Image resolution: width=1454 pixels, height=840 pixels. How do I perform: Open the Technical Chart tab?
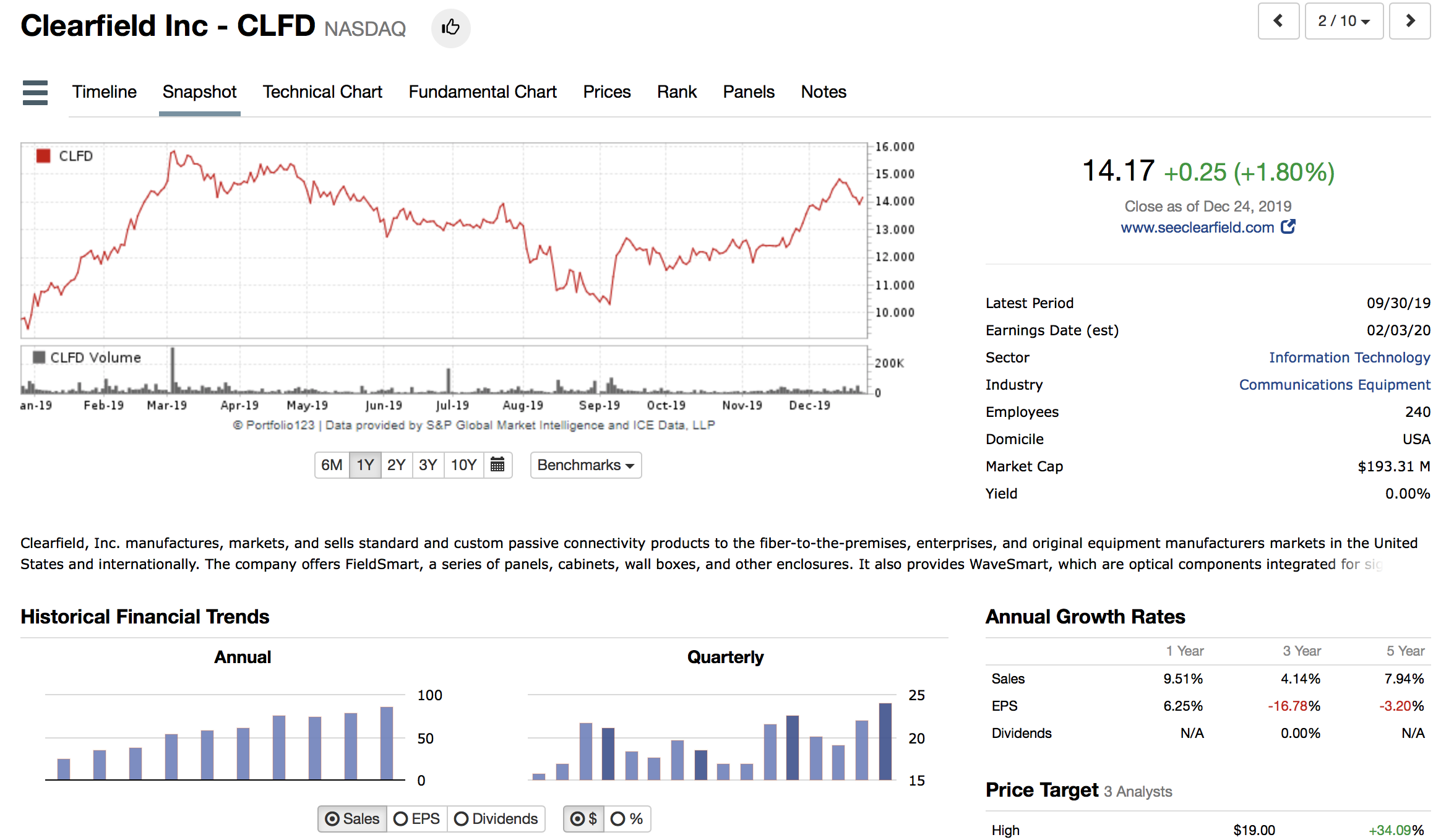[x=322, y=92]
